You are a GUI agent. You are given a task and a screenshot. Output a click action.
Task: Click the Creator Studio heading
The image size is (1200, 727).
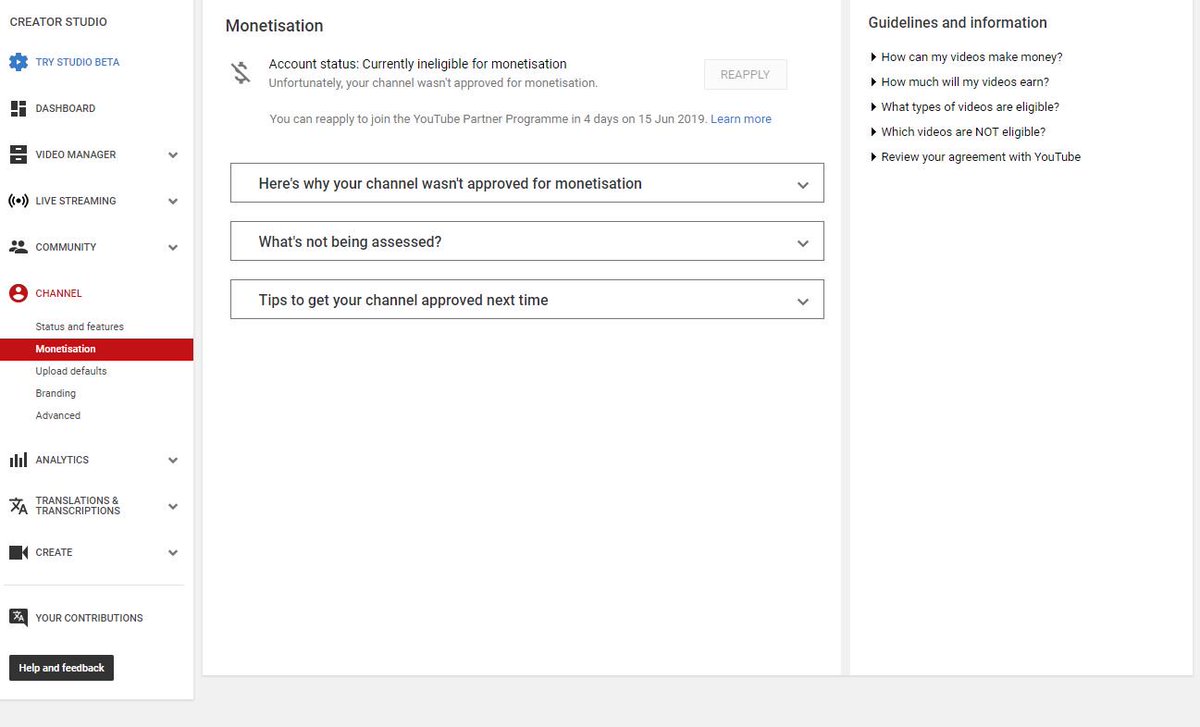click(x=58, y=22)
